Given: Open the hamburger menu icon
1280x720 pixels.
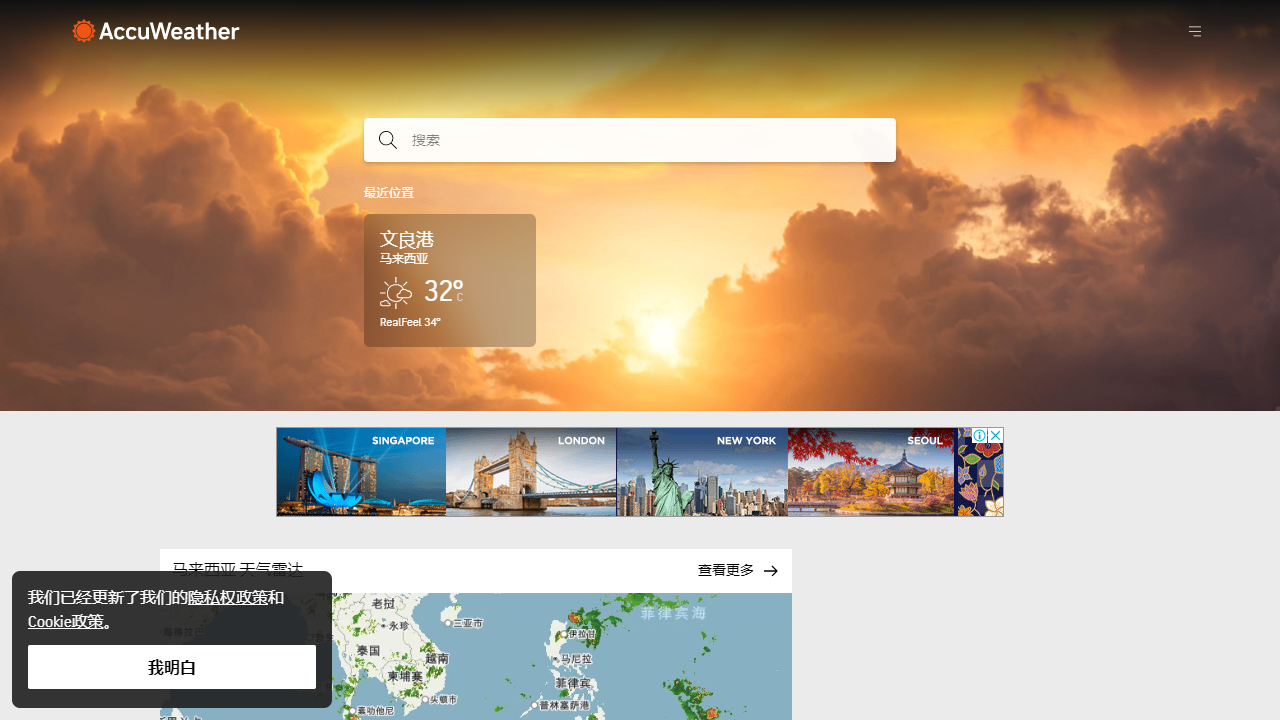Looking at the screenshot, I should (x=1195, y=31).
